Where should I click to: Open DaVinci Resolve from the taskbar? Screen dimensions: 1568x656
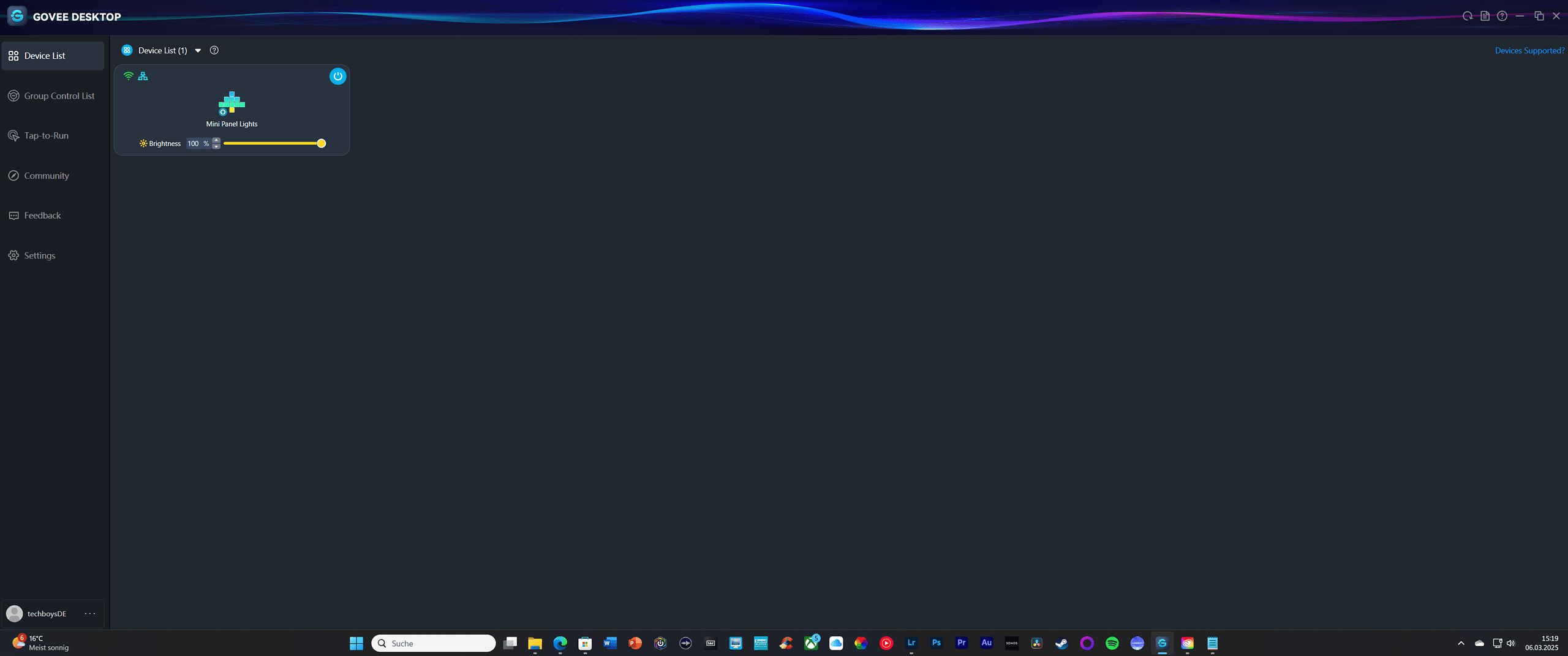(x=1037, y=643)
